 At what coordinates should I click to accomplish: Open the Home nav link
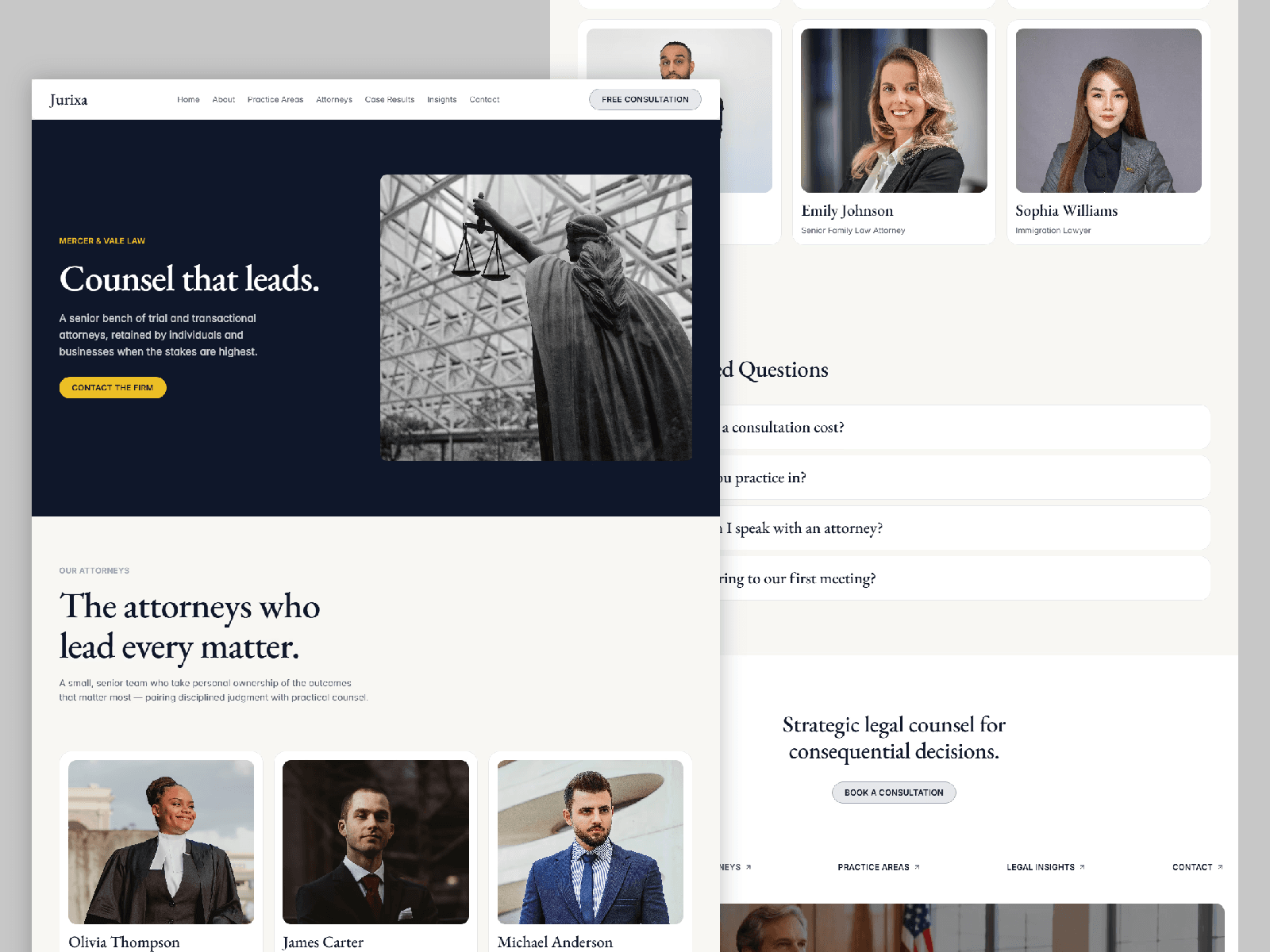[x=188, y=100]
